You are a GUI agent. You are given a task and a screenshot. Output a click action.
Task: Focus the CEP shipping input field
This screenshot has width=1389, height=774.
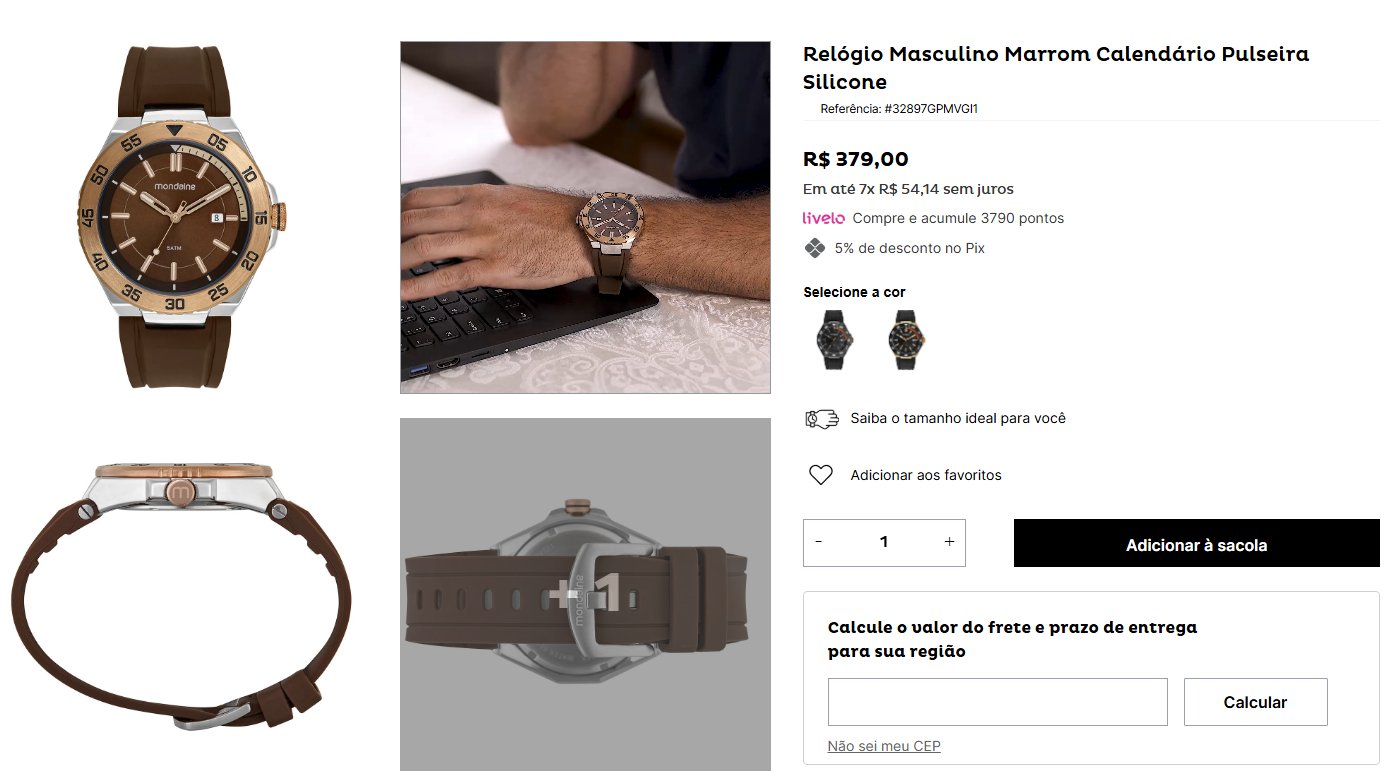997,702
